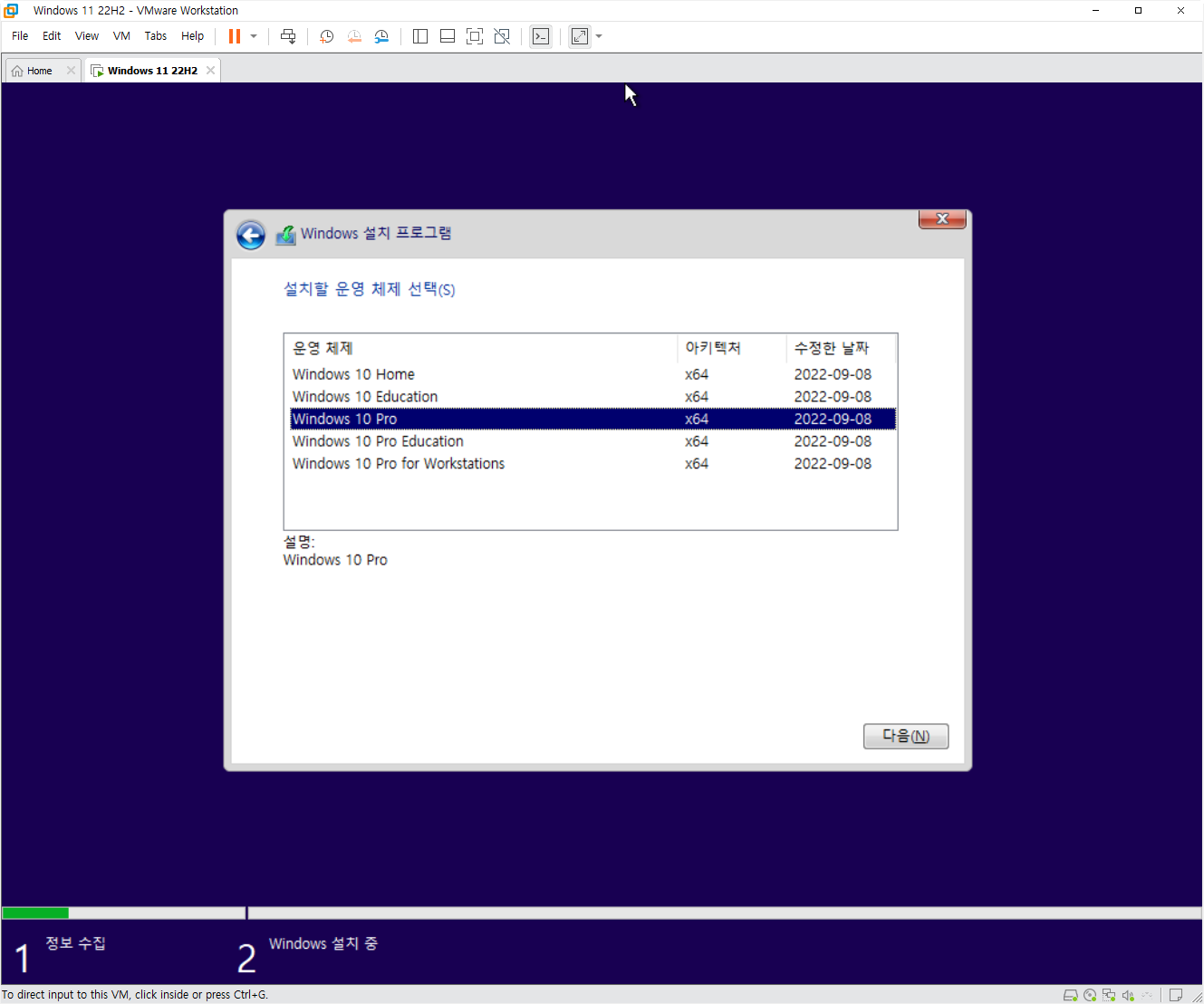Select Windows 10 Pro for Workstations

coord(593,464)
